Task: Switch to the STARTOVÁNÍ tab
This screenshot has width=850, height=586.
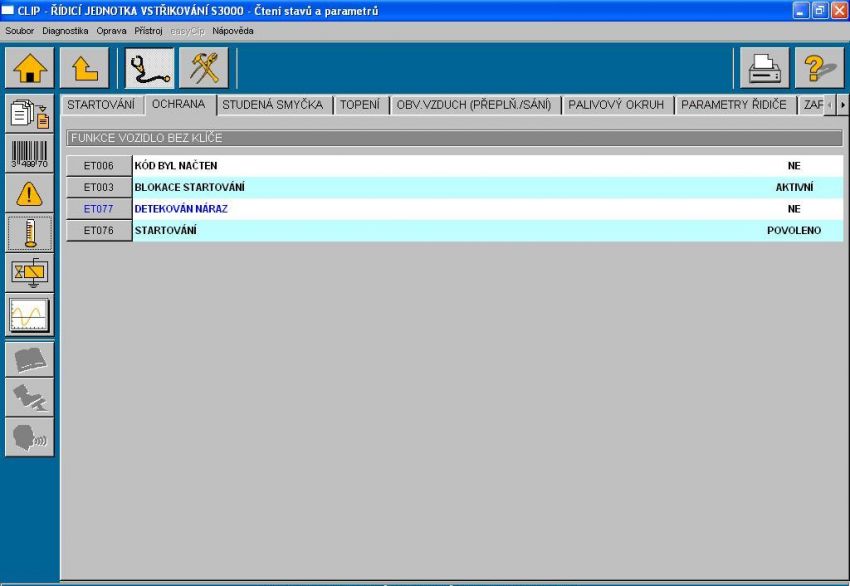Action: click(100, 105)
